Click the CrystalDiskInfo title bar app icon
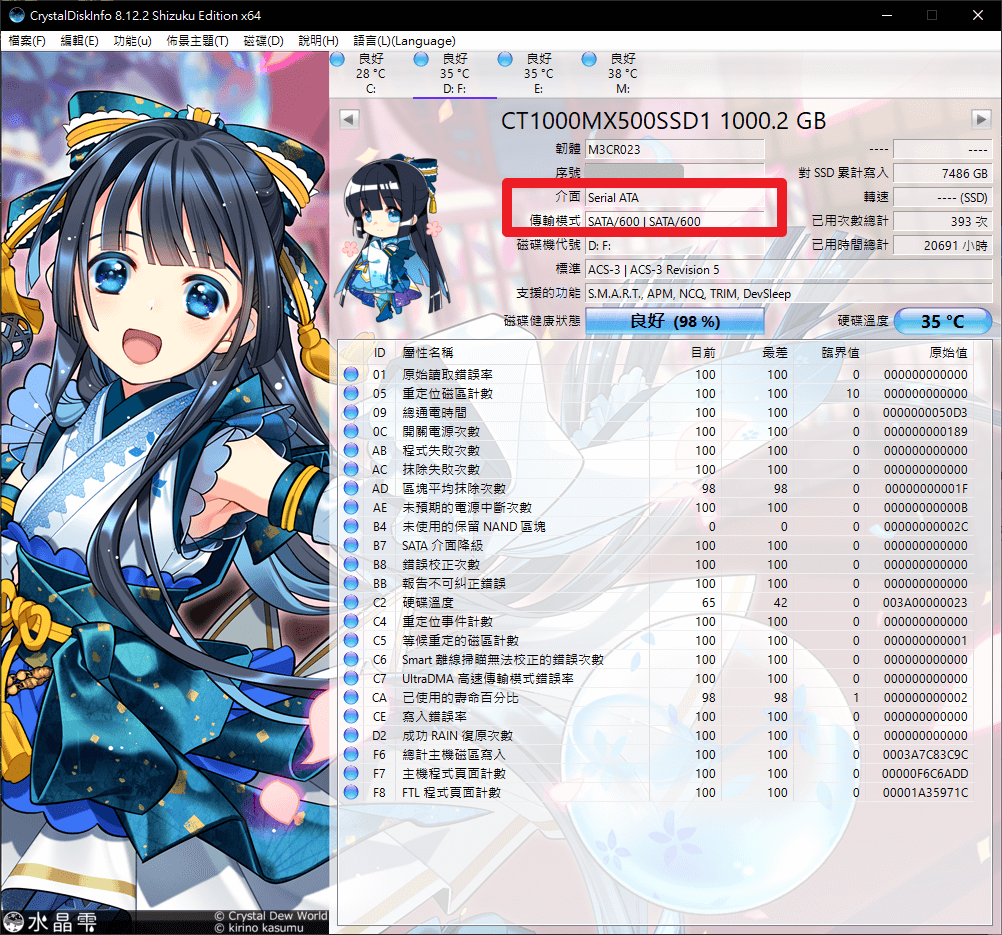 (17, 15)
